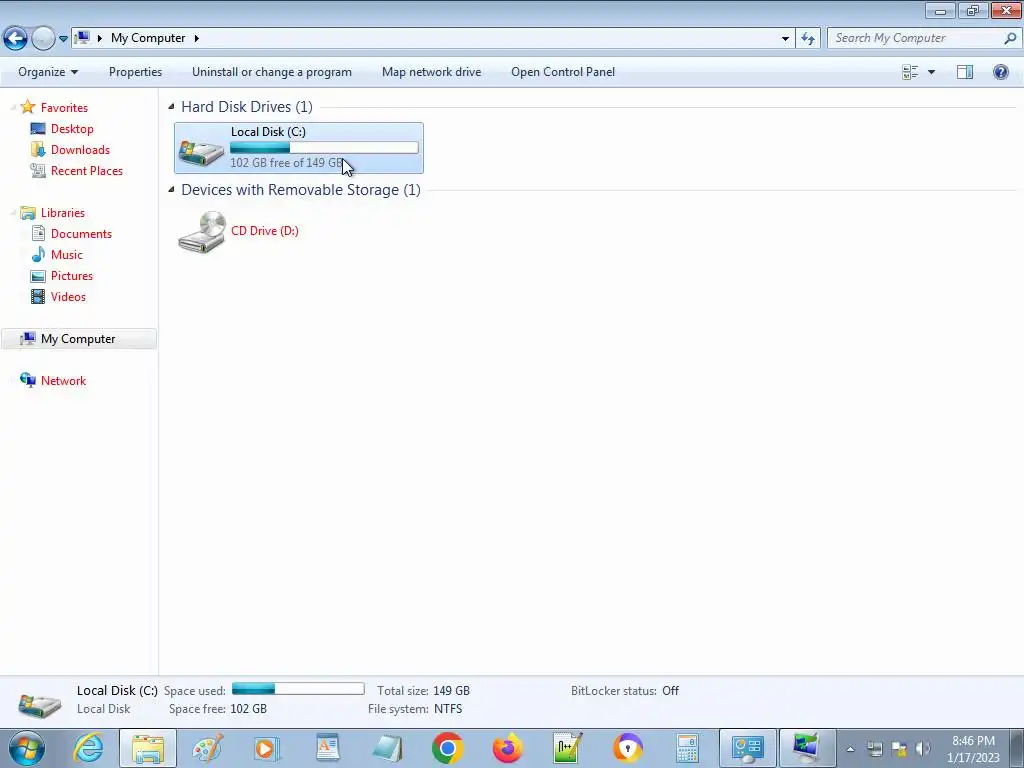Open Windows Media Player from the taskbar
The width and height of the screenshot is (1024, 768).
tap(266, 748)
